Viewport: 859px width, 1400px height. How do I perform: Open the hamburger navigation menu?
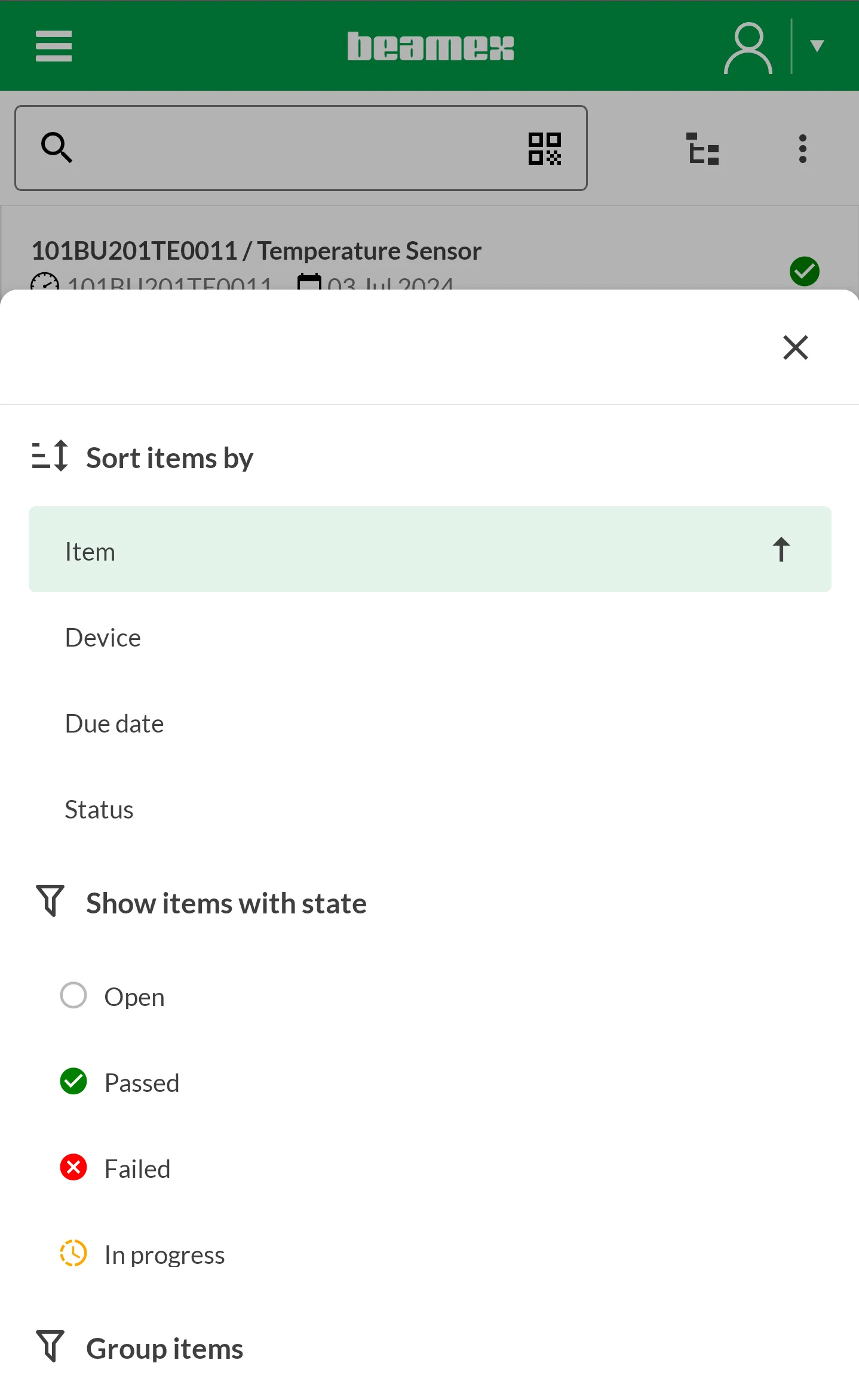click(54, 46)
